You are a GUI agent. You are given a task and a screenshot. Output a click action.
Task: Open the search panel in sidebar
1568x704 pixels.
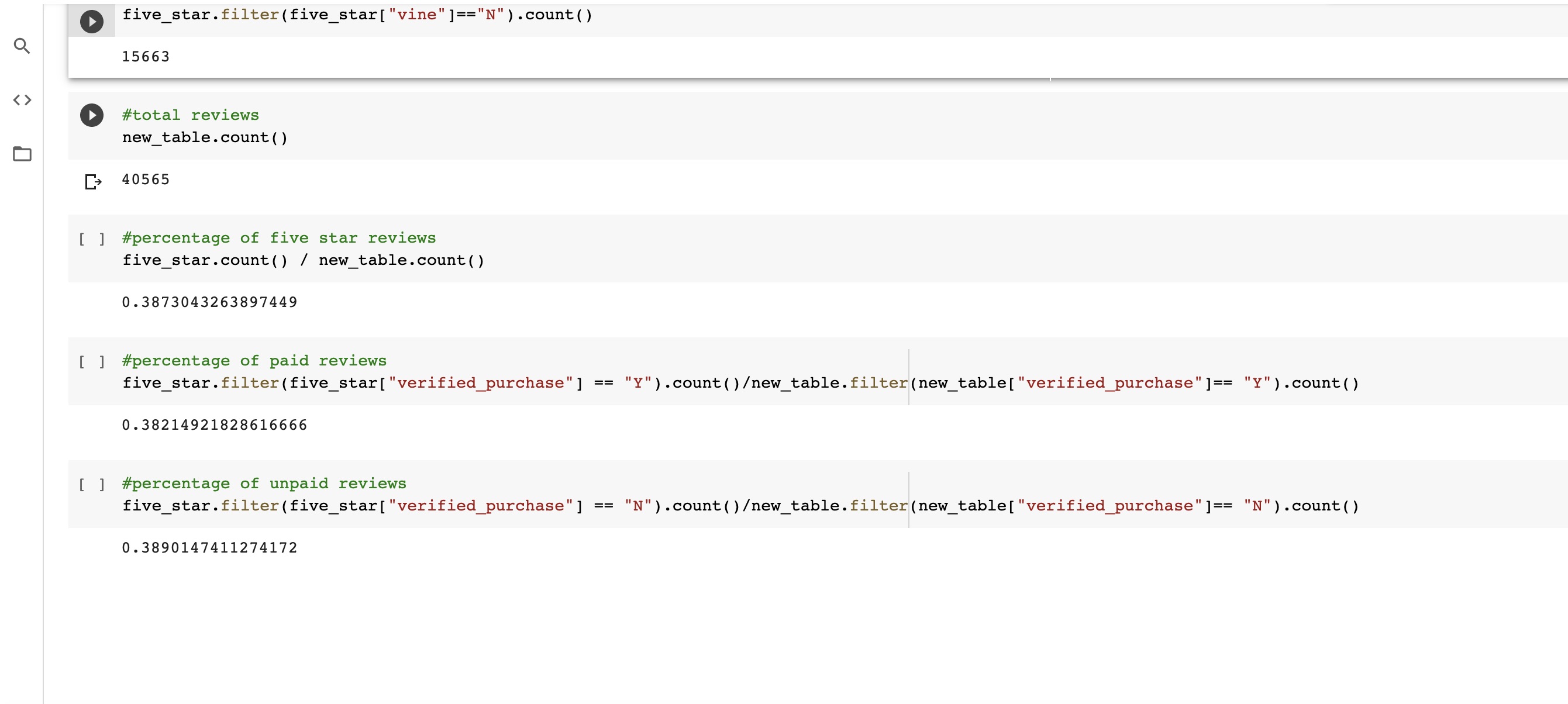coord(22,46)
